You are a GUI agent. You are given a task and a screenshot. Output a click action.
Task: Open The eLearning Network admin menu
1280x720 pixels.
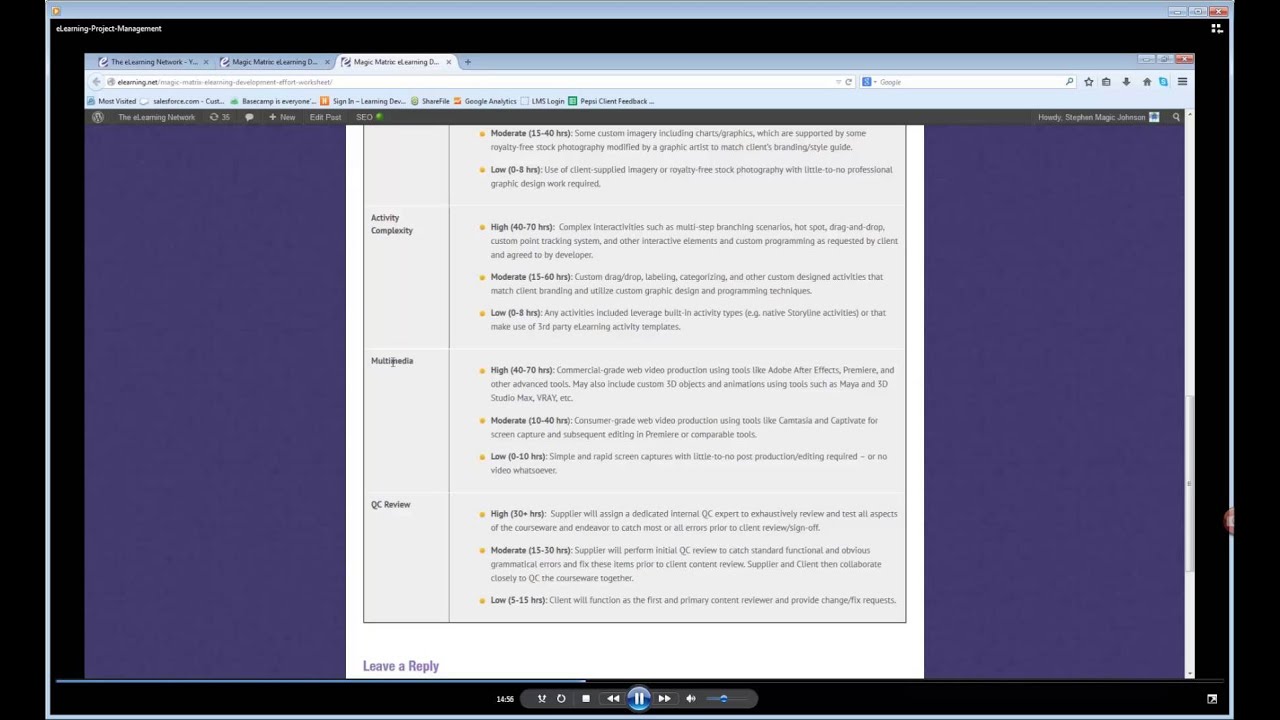(156, 117)
